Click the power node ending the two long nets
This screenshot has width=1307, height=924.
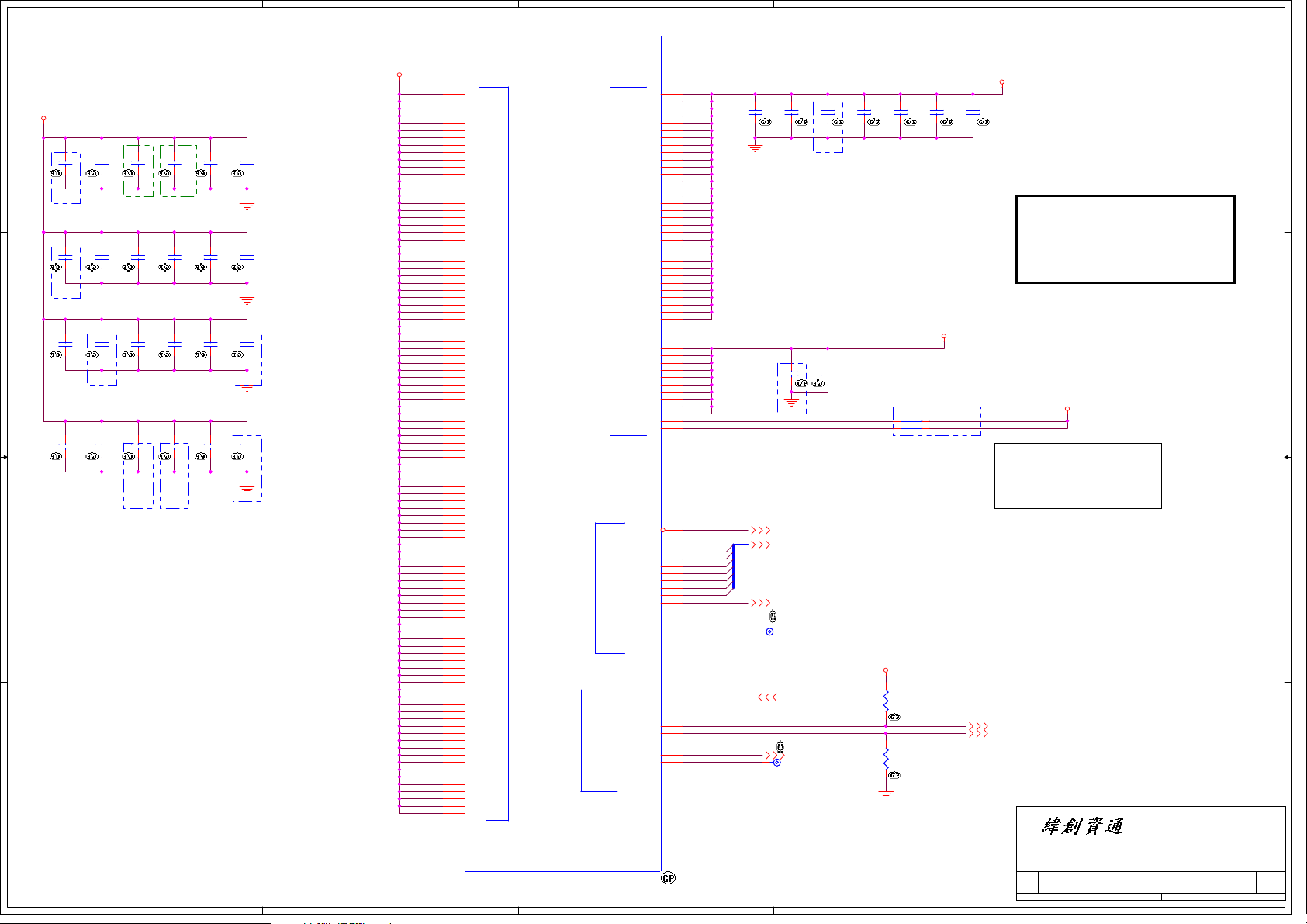pos(1067,408)
